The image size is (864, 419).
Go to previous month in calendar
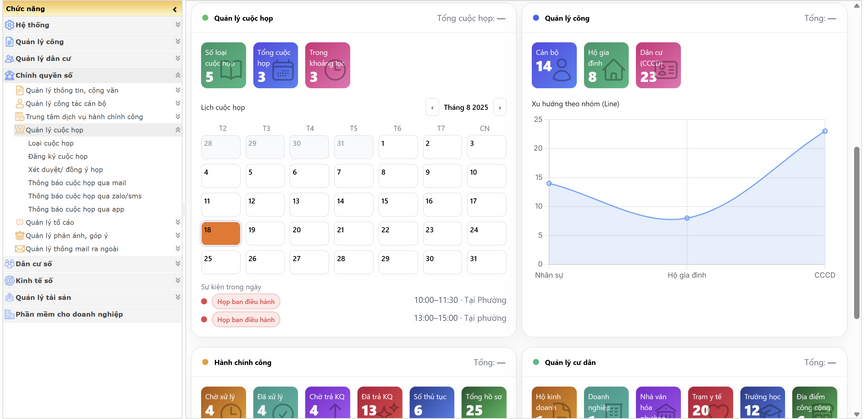coord(432,107)
